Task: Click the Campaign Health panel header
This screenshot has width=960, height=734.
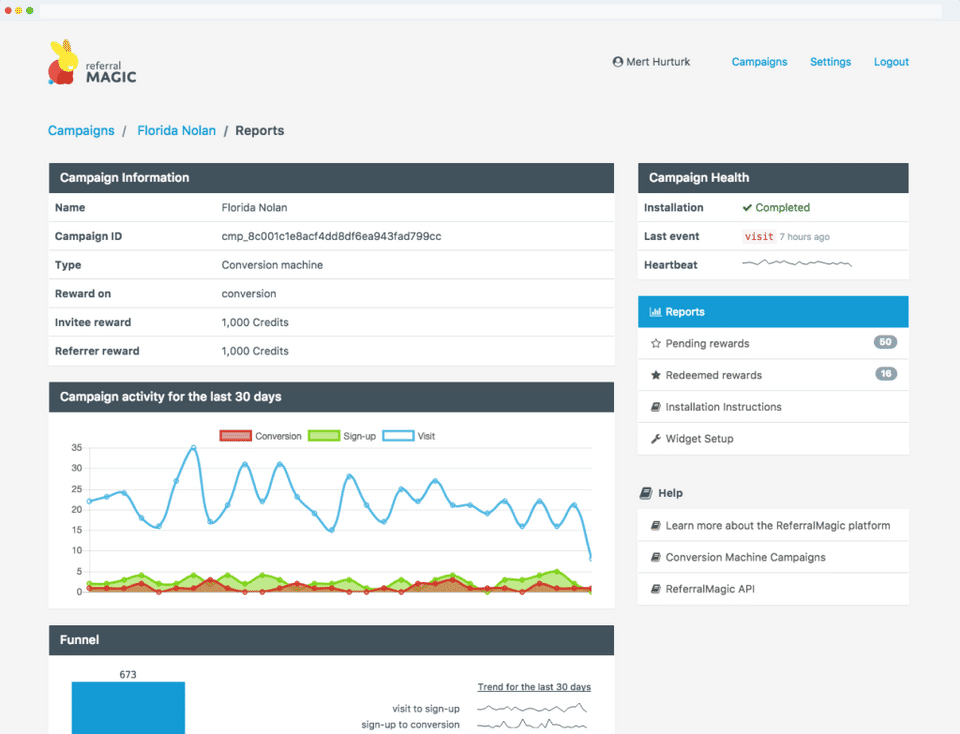Action: [773, 178]
